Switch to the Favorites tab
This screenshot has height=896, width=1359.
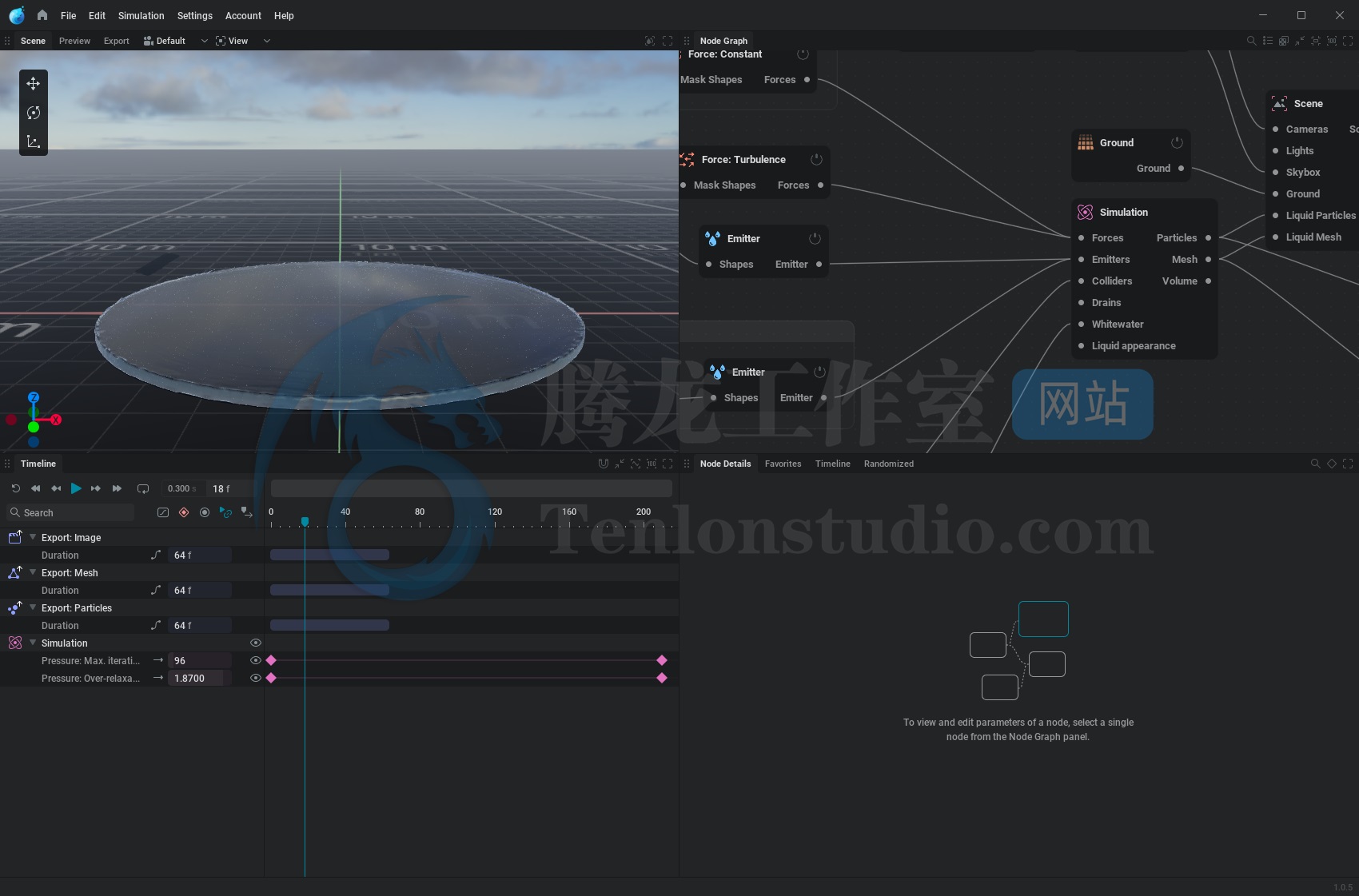[783, 464]
